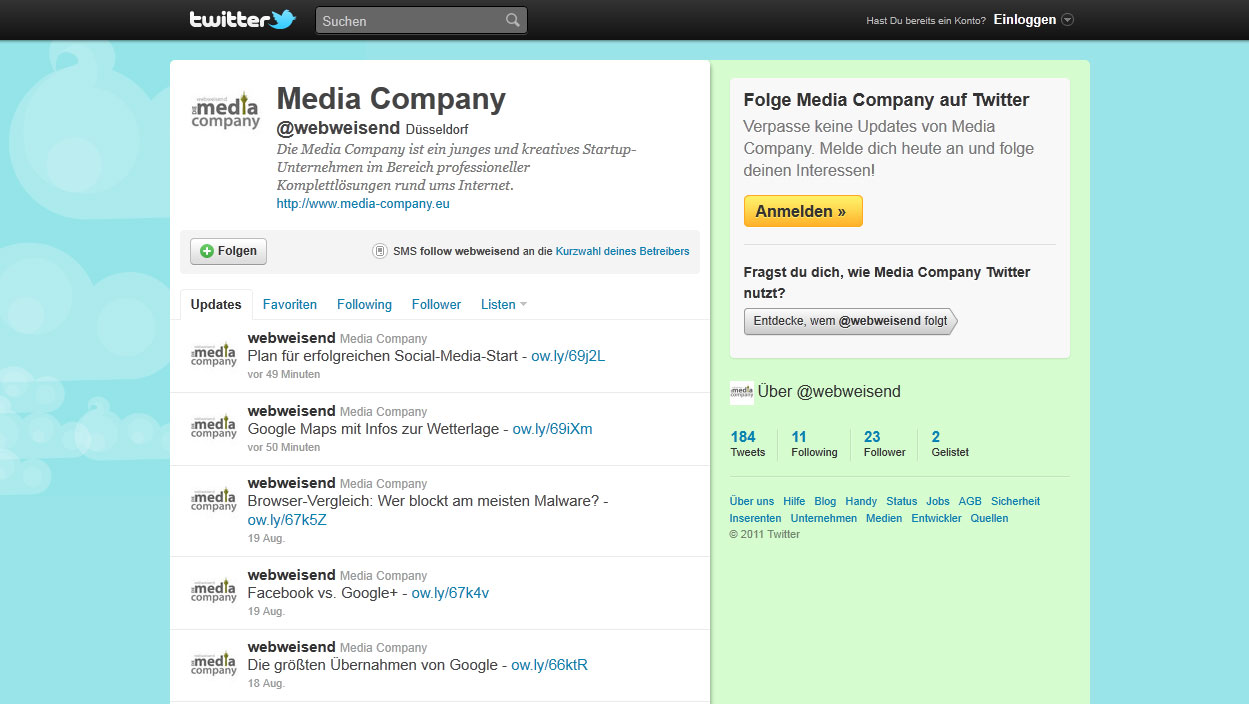Viewport: 1249px width, 704px height.
Task: Click the Folgen button
Action: tap(229, 251)
